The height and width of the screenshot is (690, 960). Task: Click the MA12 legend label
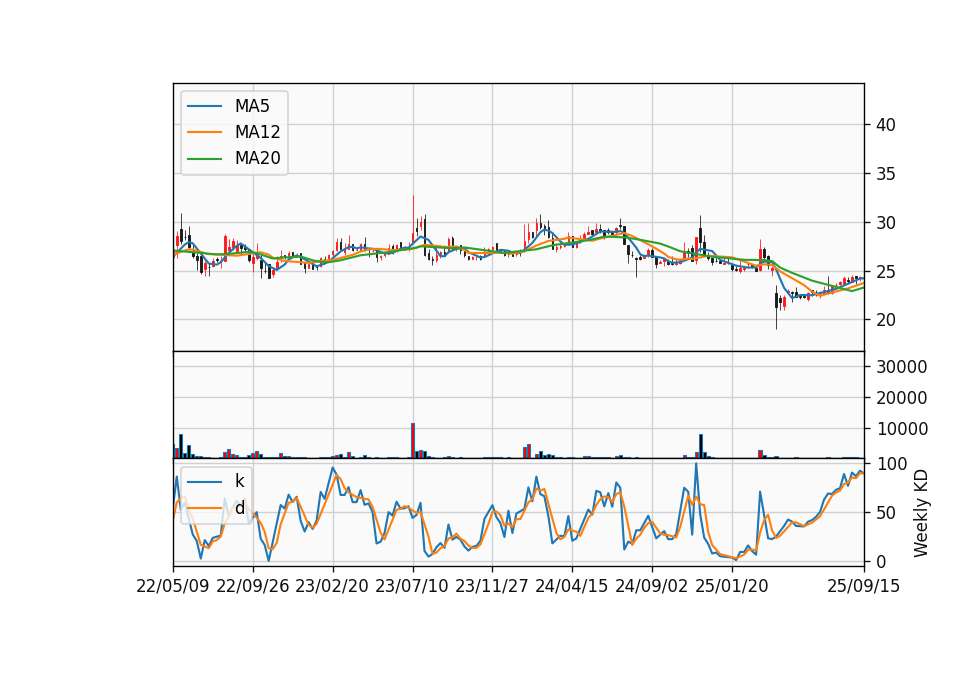coord(257,132)
